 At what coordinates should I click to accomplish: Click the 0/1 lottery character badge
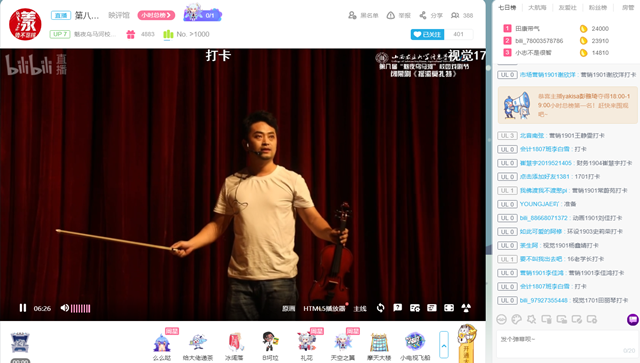202,13
